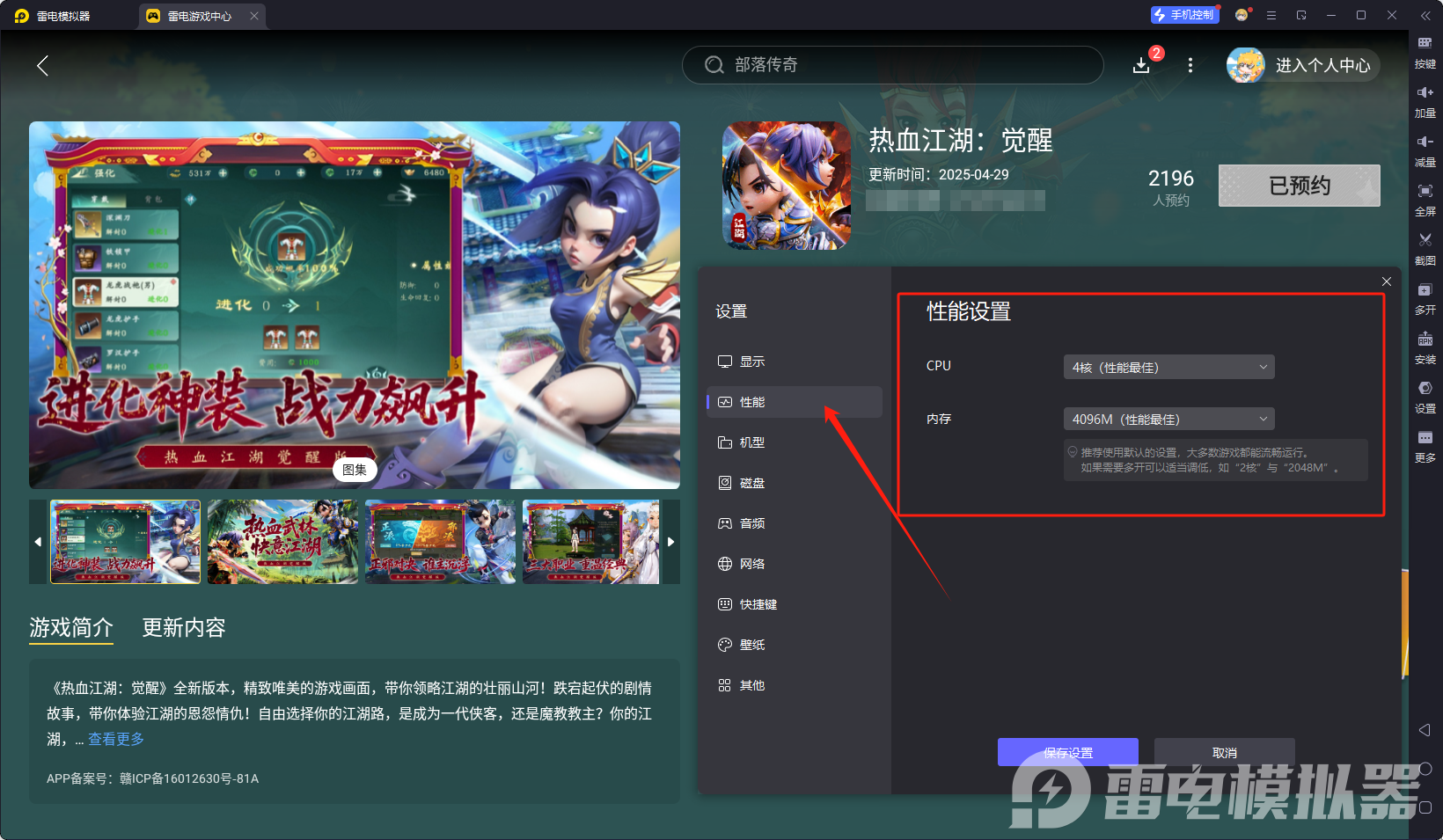This screenshot has height=840, width=1443.
Task: Click the large game banner image
Action: (x=355, y=305)
